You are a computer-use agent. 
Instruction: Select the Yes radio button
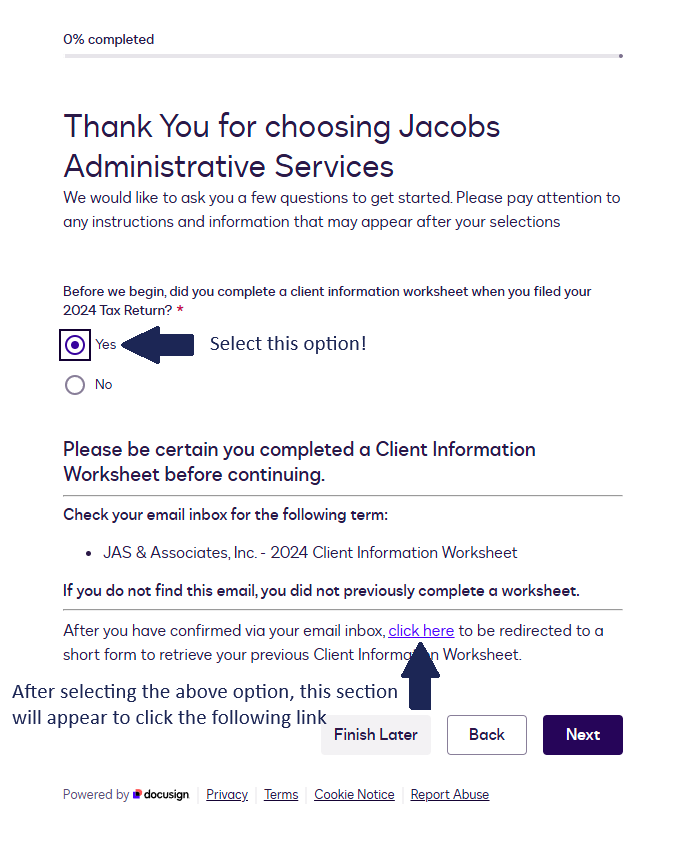tap(75, 345)
